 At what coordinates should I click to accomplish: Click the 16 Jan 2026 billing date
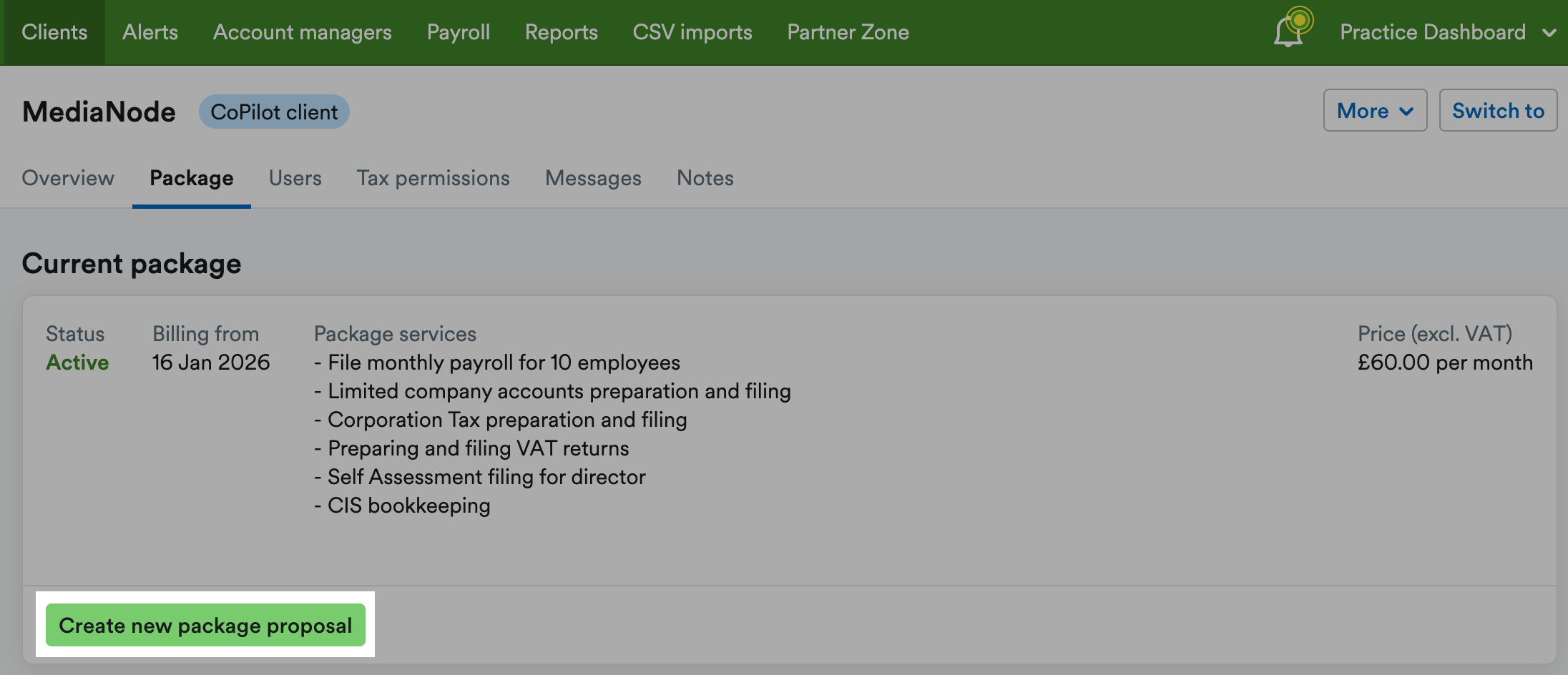pos(211,363)
